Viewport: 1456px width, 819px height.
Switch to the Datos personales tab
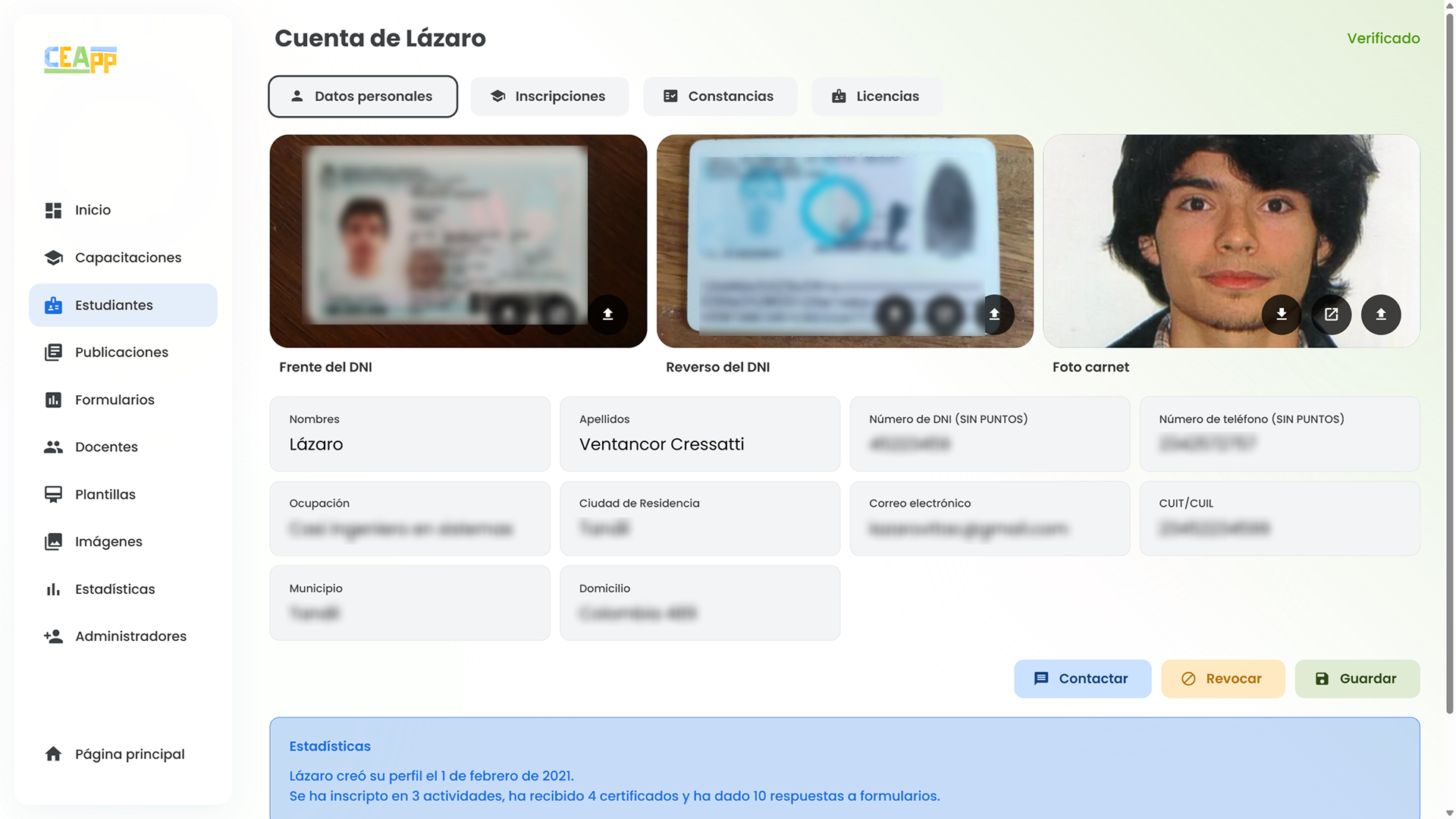[362, 96]
